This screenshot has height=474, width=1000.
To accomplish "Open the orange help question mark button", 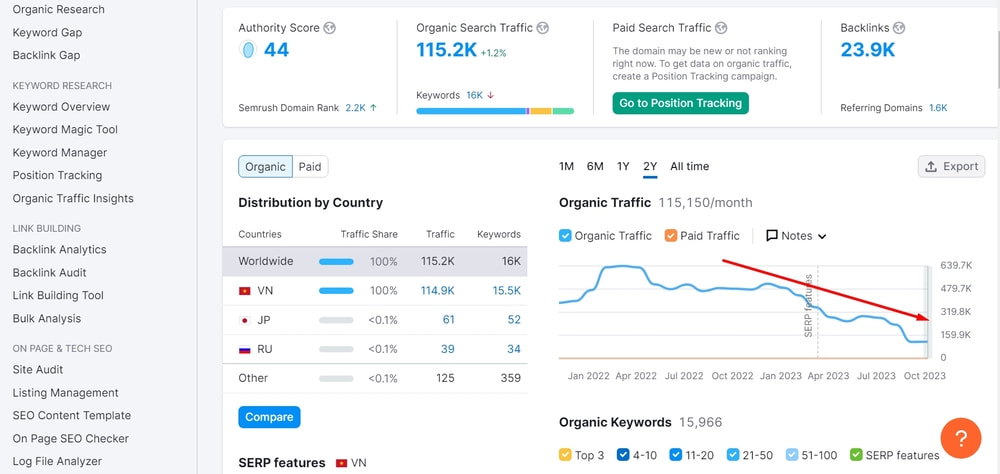I will pyautogui.click(x=960, y=438).
